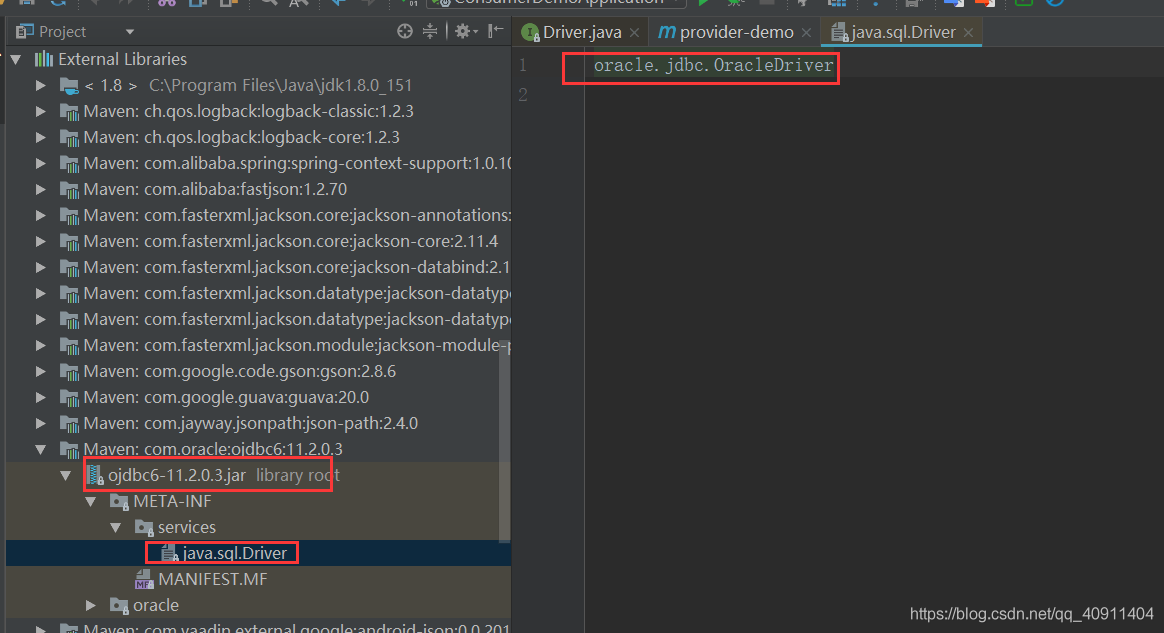Select the services folder row

point(258,527)
